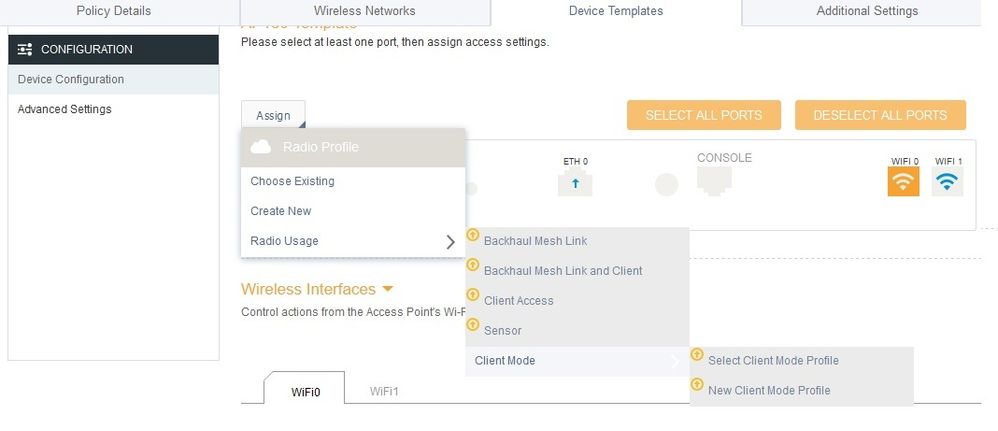Click the Backhaul Mesh Link arrow icon

(x=472, y=234)
